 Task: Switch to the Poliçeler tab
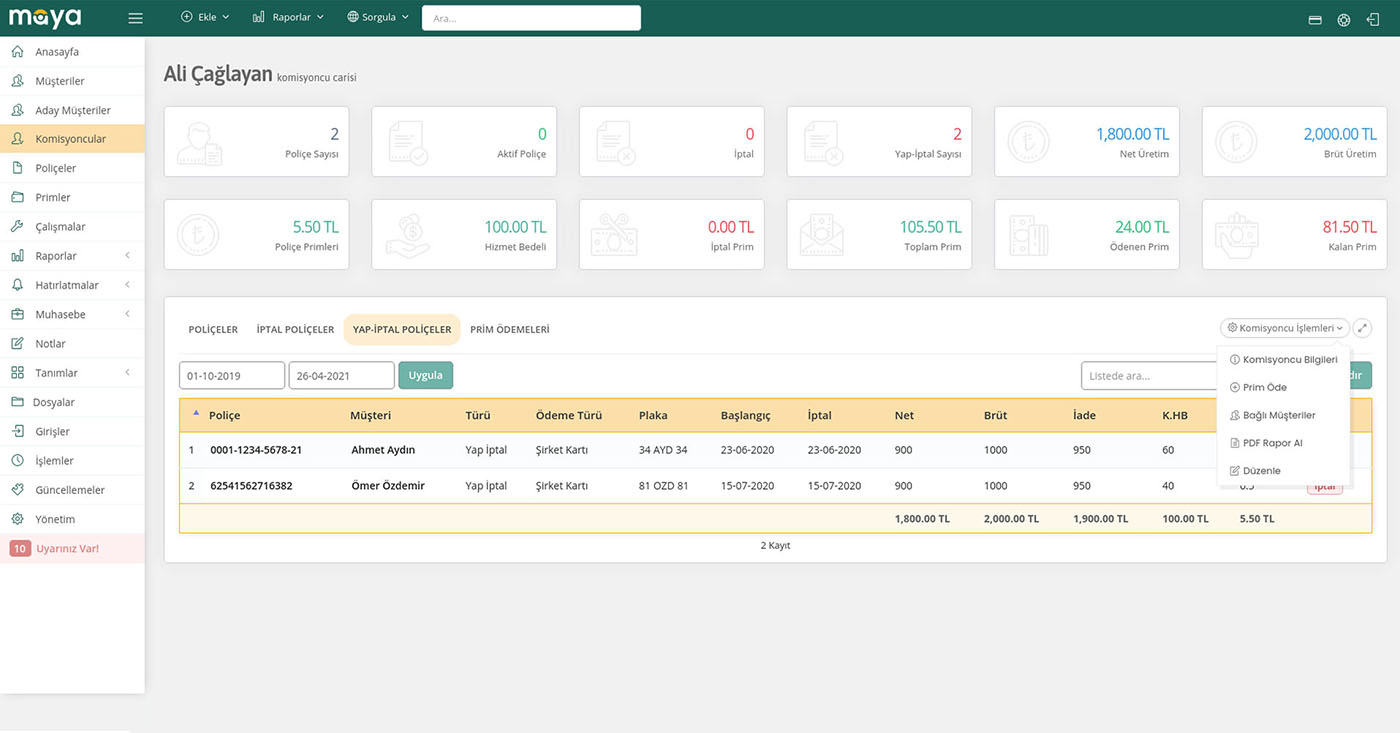point(213,329)
